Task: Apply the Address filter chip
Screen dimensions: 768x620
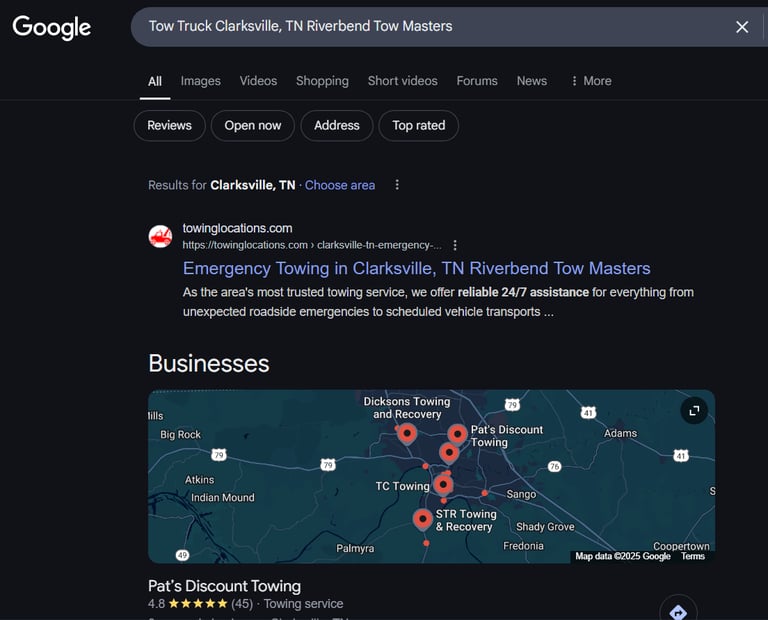Action: point(336,126)
